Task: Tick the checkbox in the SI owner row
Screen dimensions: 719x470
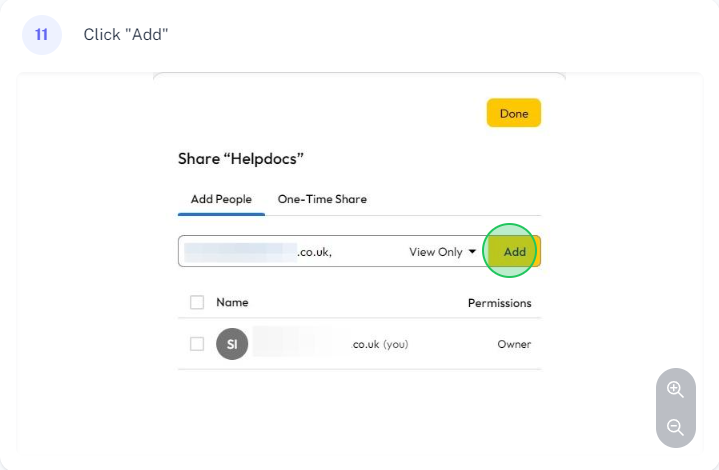Action: (197, 344)
